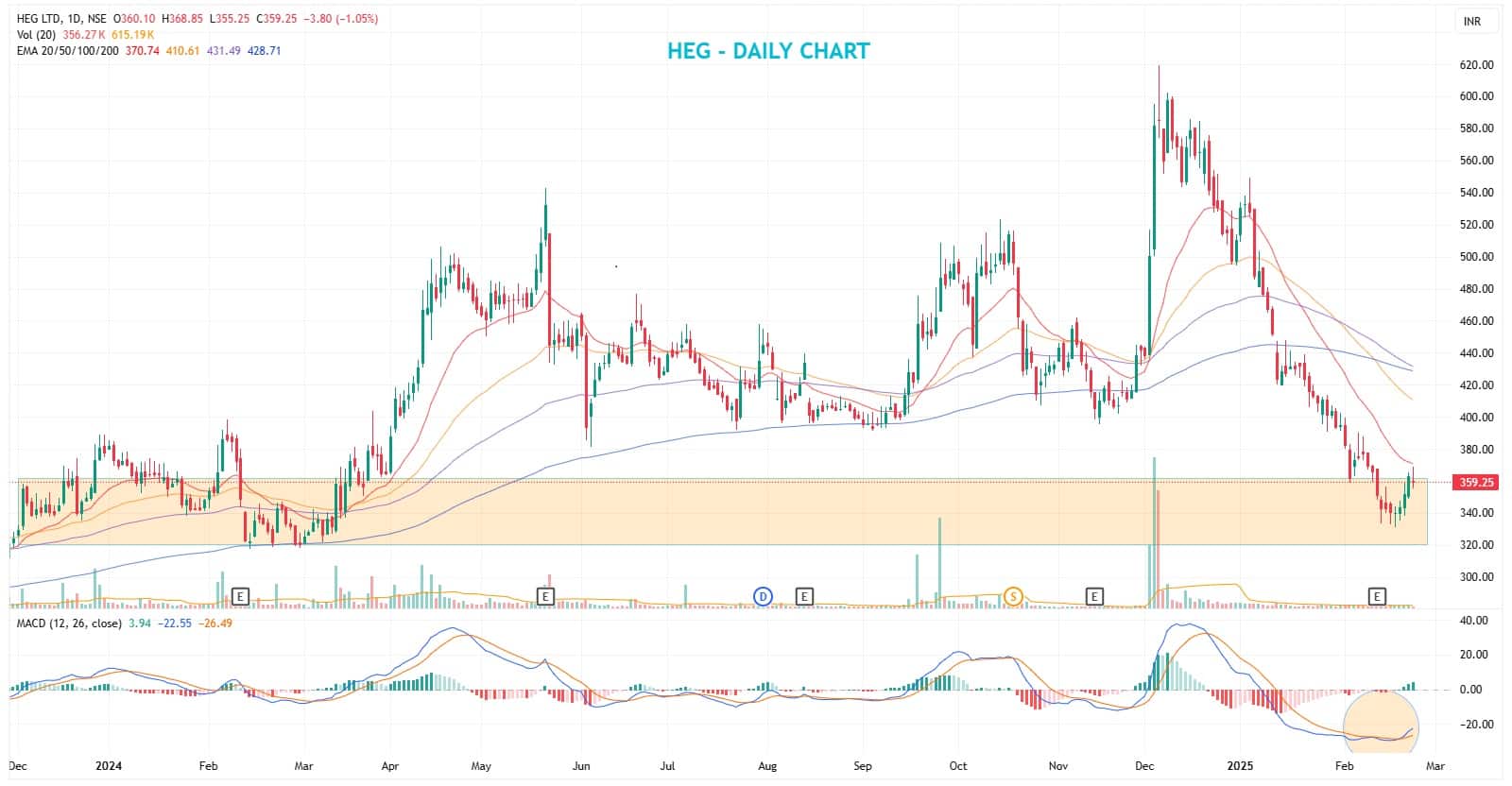The width and height of the screenshot is (1512, 786).
Task: Click the red EMA 20 value 370.74
Action: pyautogui.click(x=142, y=51)
